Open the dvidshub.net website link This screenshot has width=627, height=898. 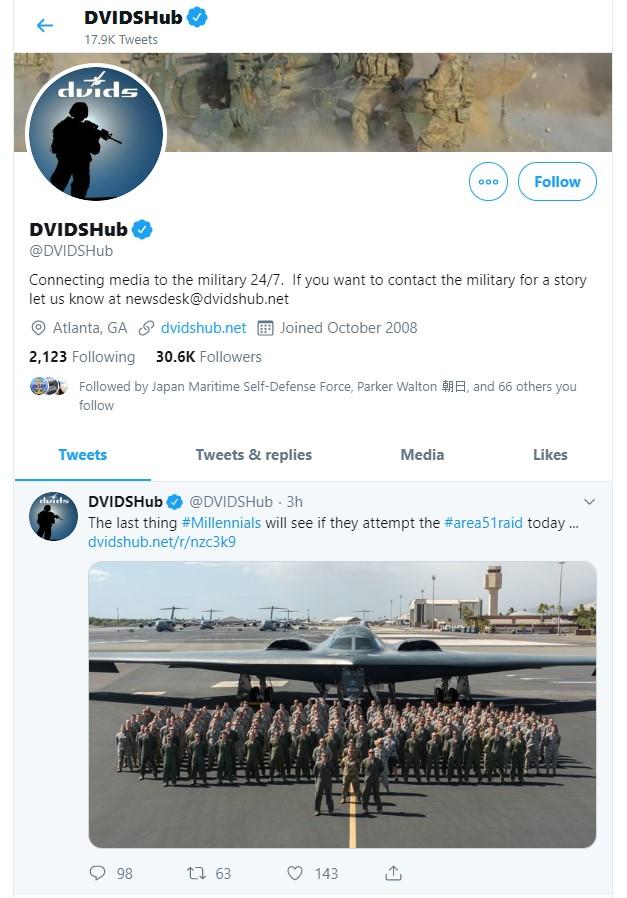click(x=203, y=328)
